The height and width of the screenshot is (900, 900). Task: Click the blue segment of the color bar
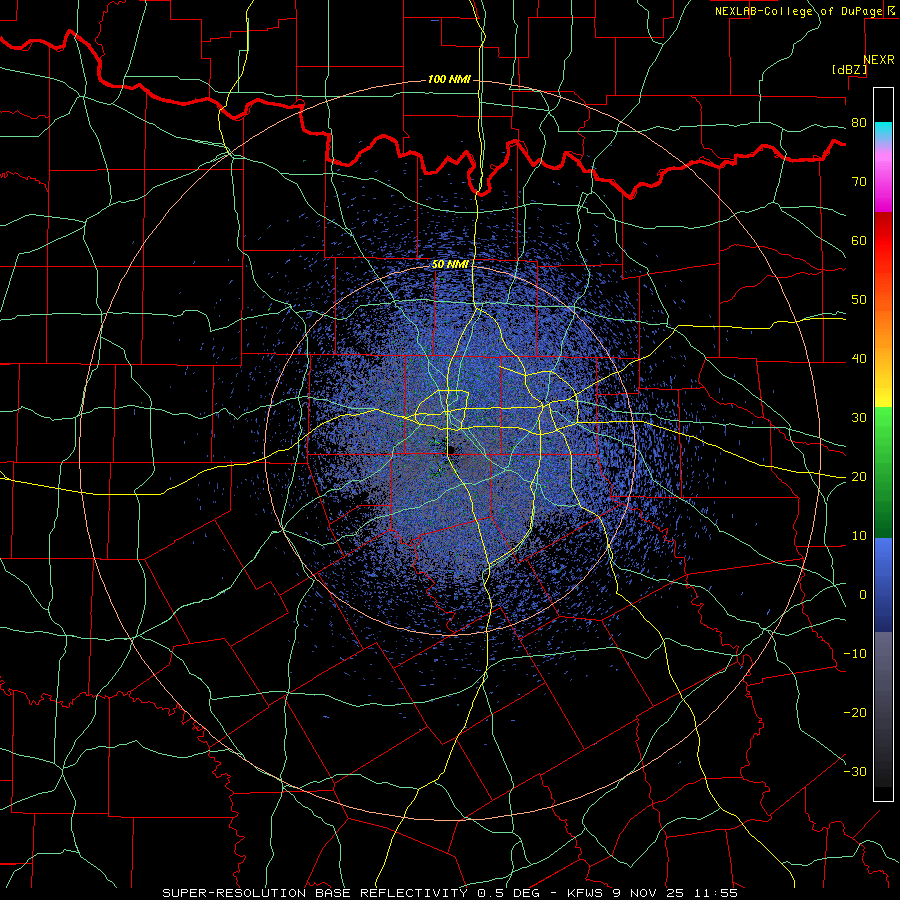[883, 584]
